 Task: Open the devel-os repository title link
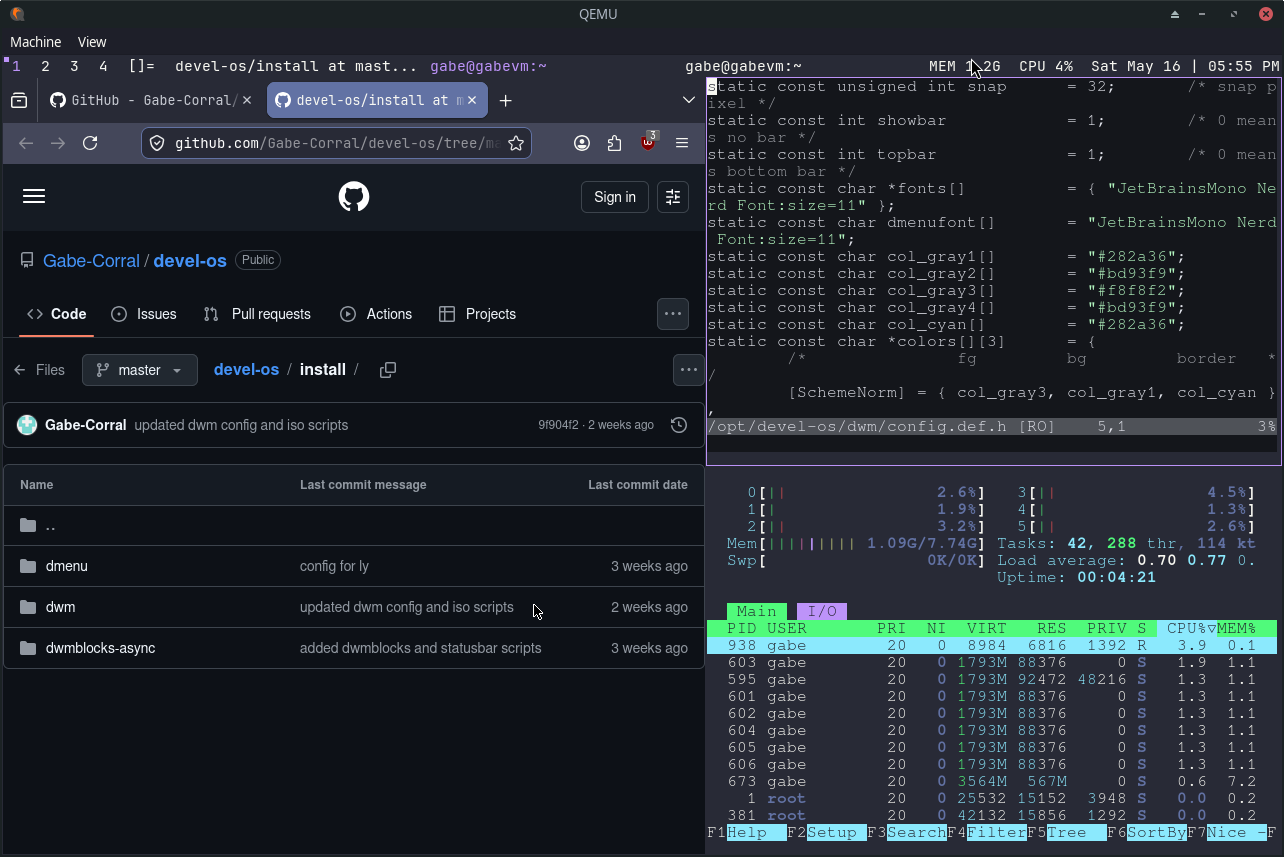coord(190,260)
